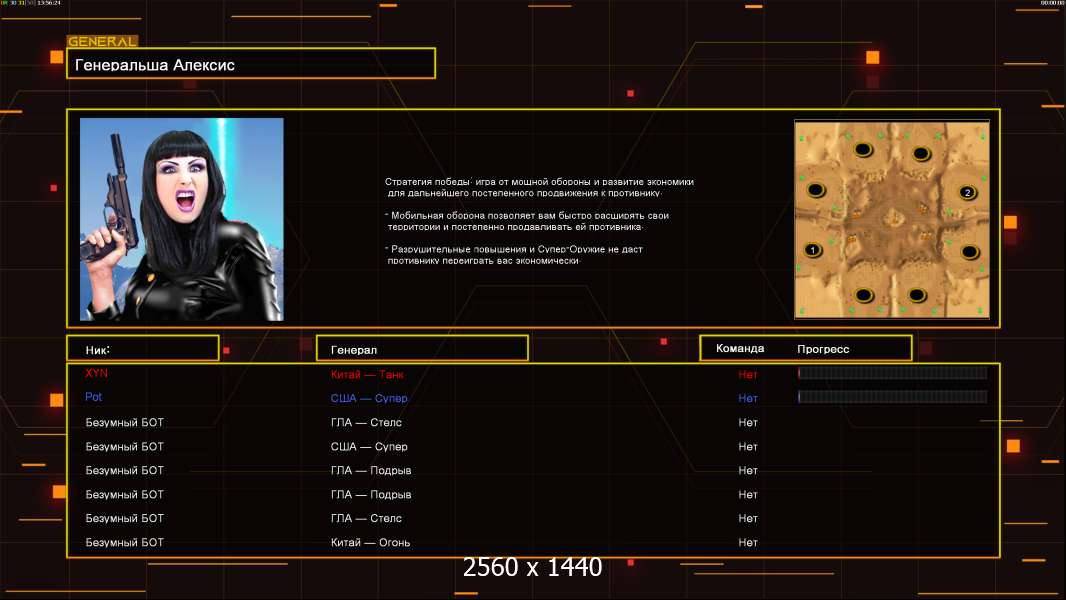Click XYN's red Нет team value
1066x600 pixels.
(x=748, y=374)
